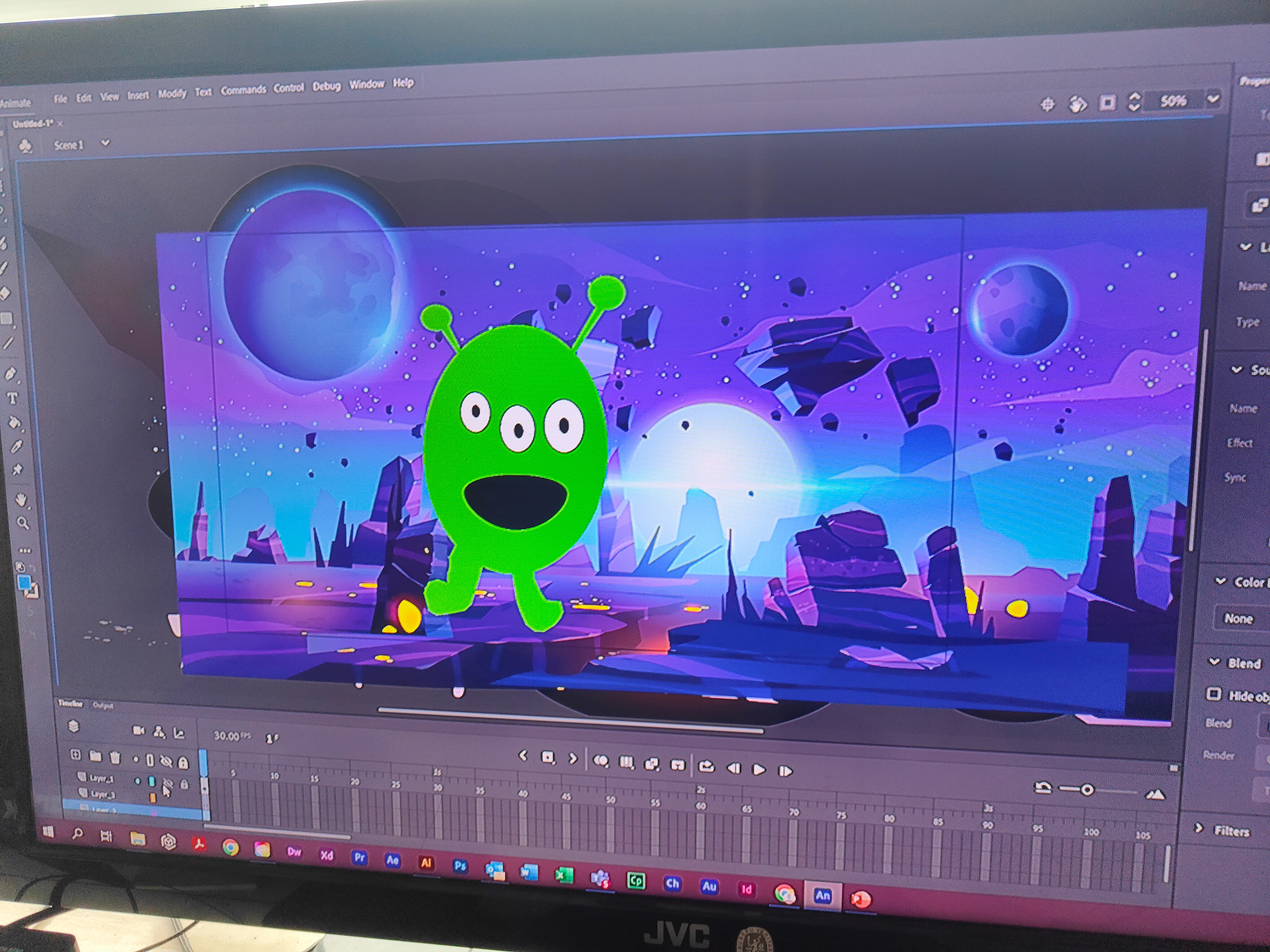
Task: Toggle Clip content outside the stage
Action: click(1107, 103)
